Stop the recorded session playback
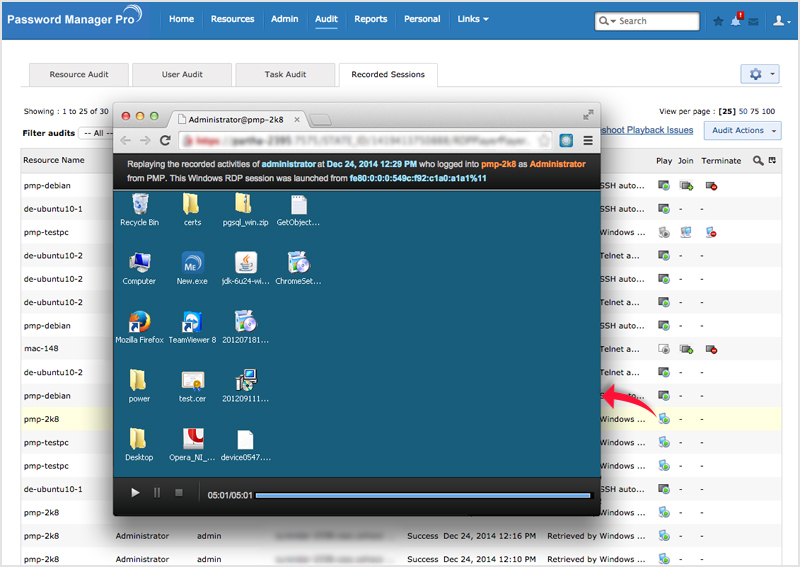The image size is (800, 567). [179, 492]
